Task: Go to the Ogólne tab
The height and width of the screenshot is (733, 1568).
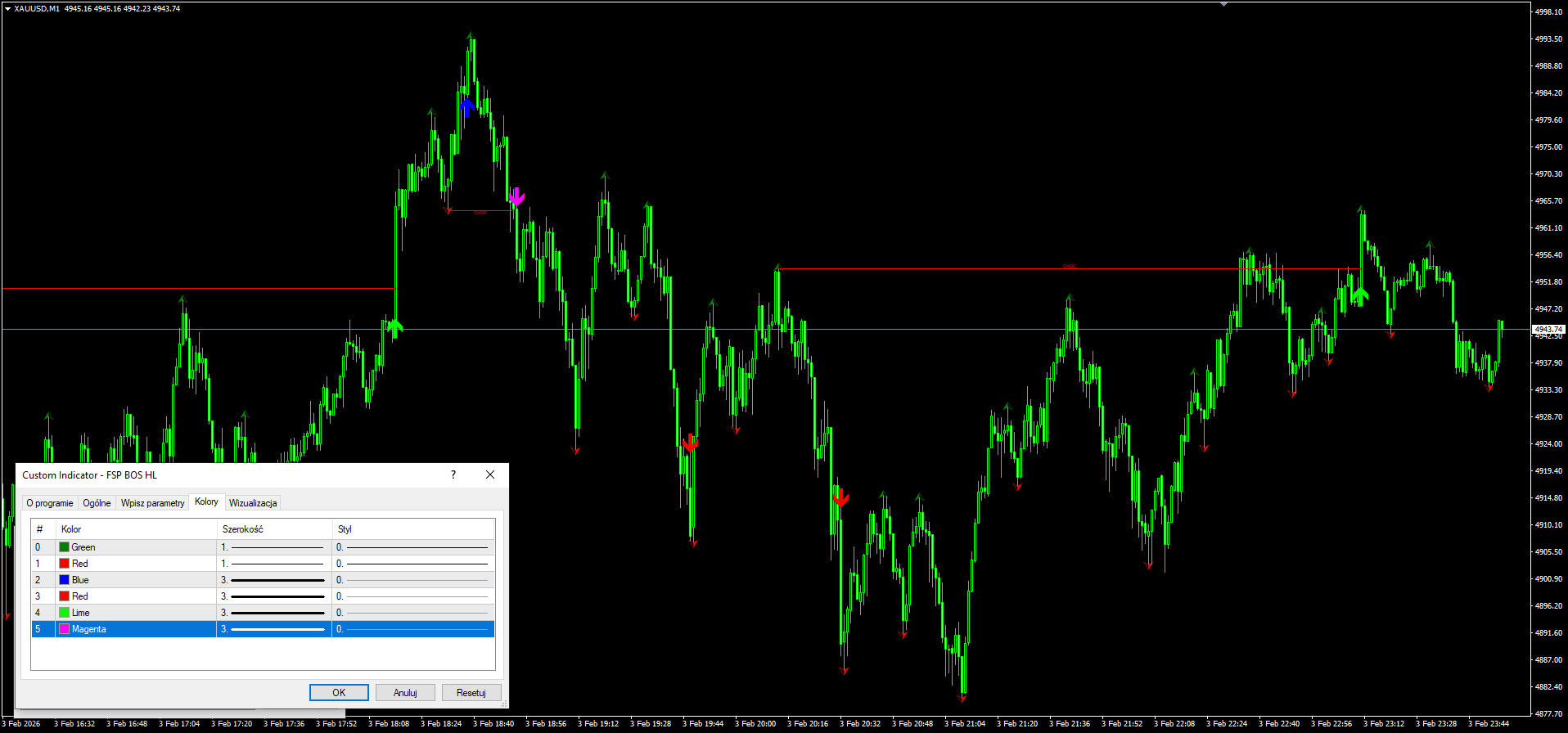Action: pyautogui.click(x=97, y=503)
